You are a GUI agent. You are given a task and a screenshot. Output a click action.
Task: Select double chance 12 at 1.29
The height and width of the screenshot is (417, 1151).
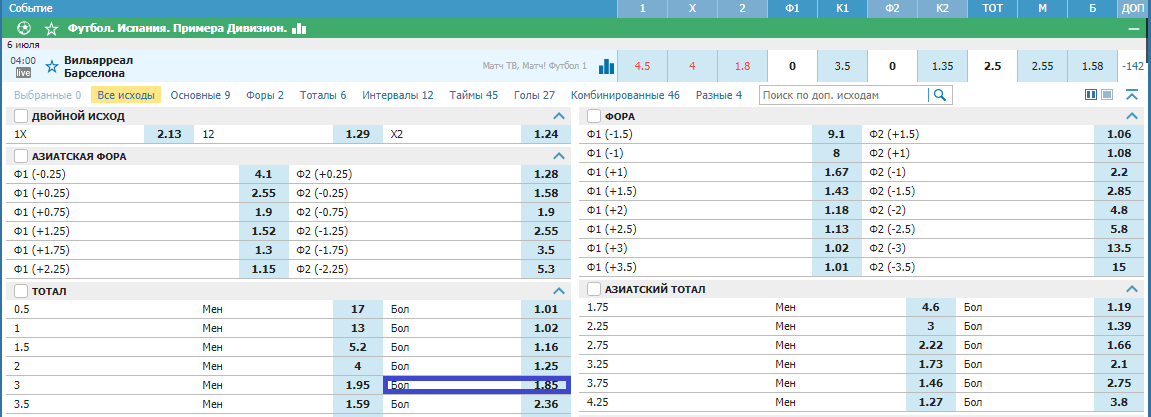(x=358, y=134)
